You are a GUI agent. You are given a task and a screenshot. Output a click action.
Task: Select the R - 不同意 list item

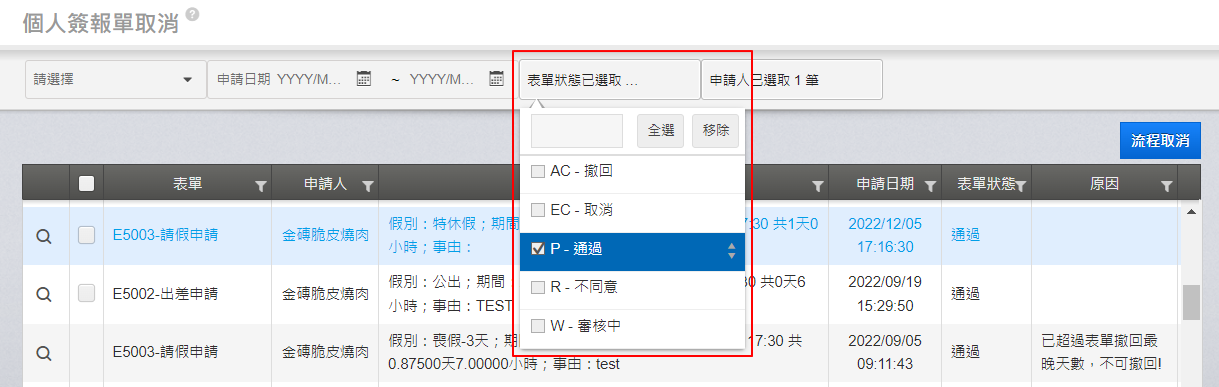point(633,288)
